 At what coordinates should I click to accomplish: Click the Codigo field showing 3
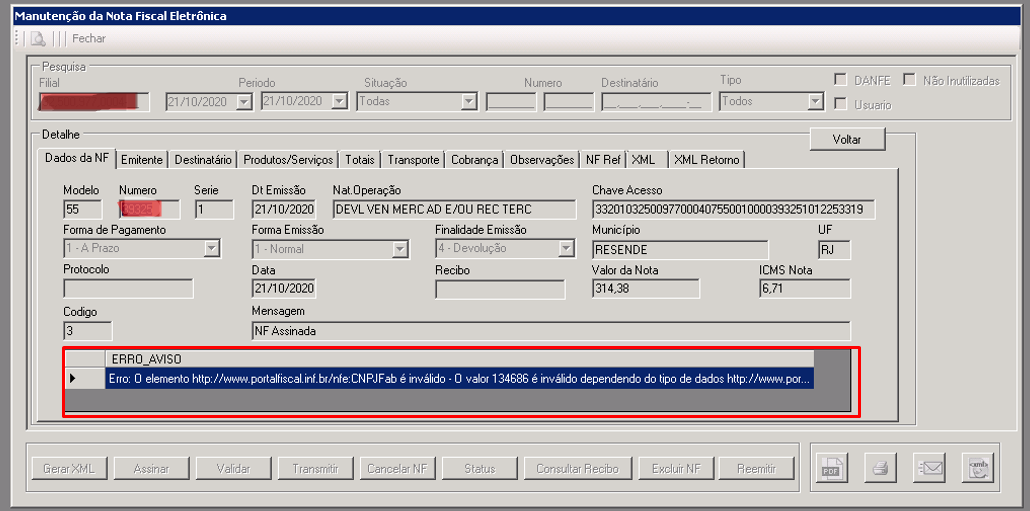pyautogui.click(x=88, y=331)
